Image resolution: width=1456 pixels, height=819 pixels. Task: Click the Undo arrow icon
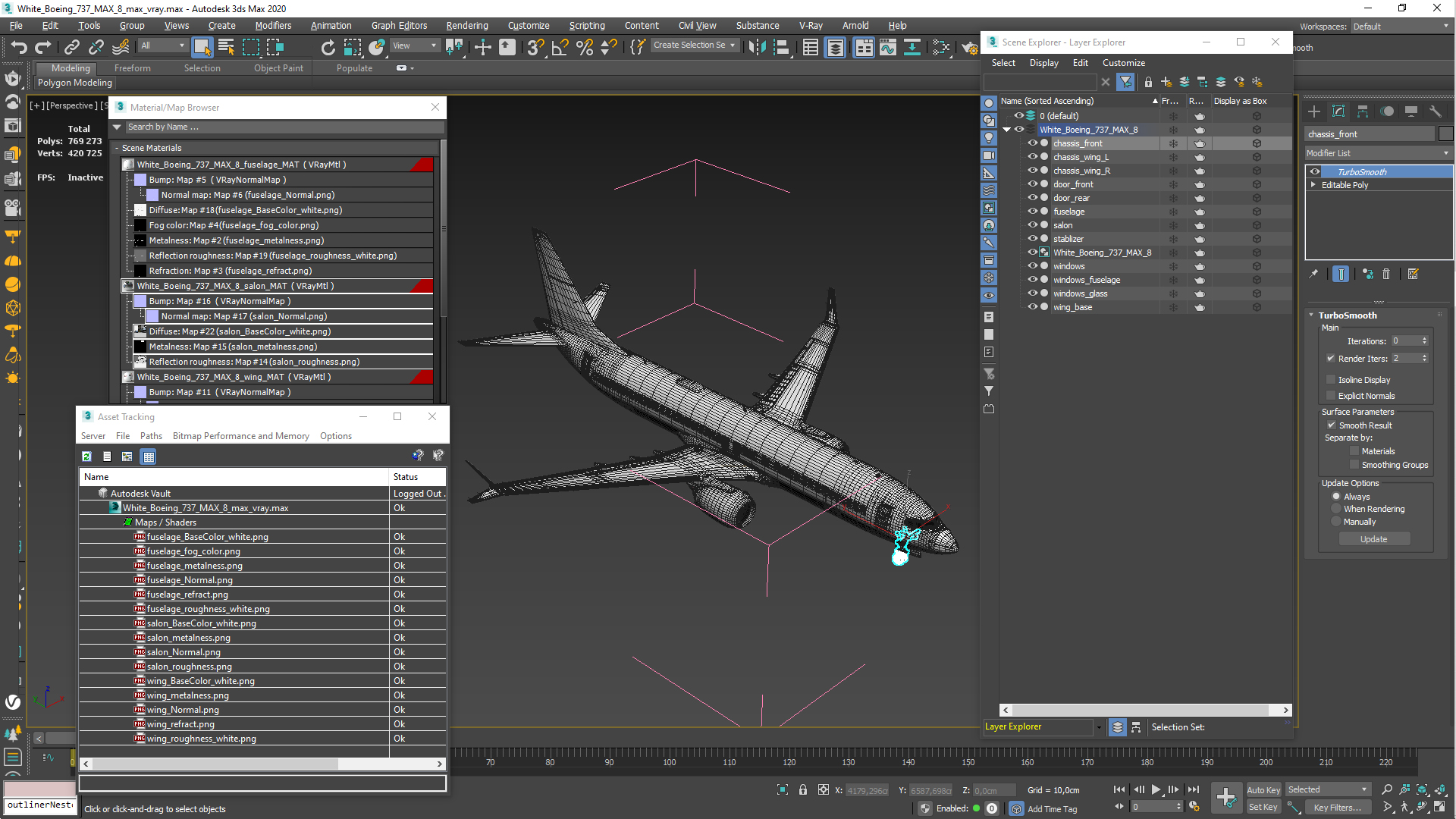click(18, 47)
